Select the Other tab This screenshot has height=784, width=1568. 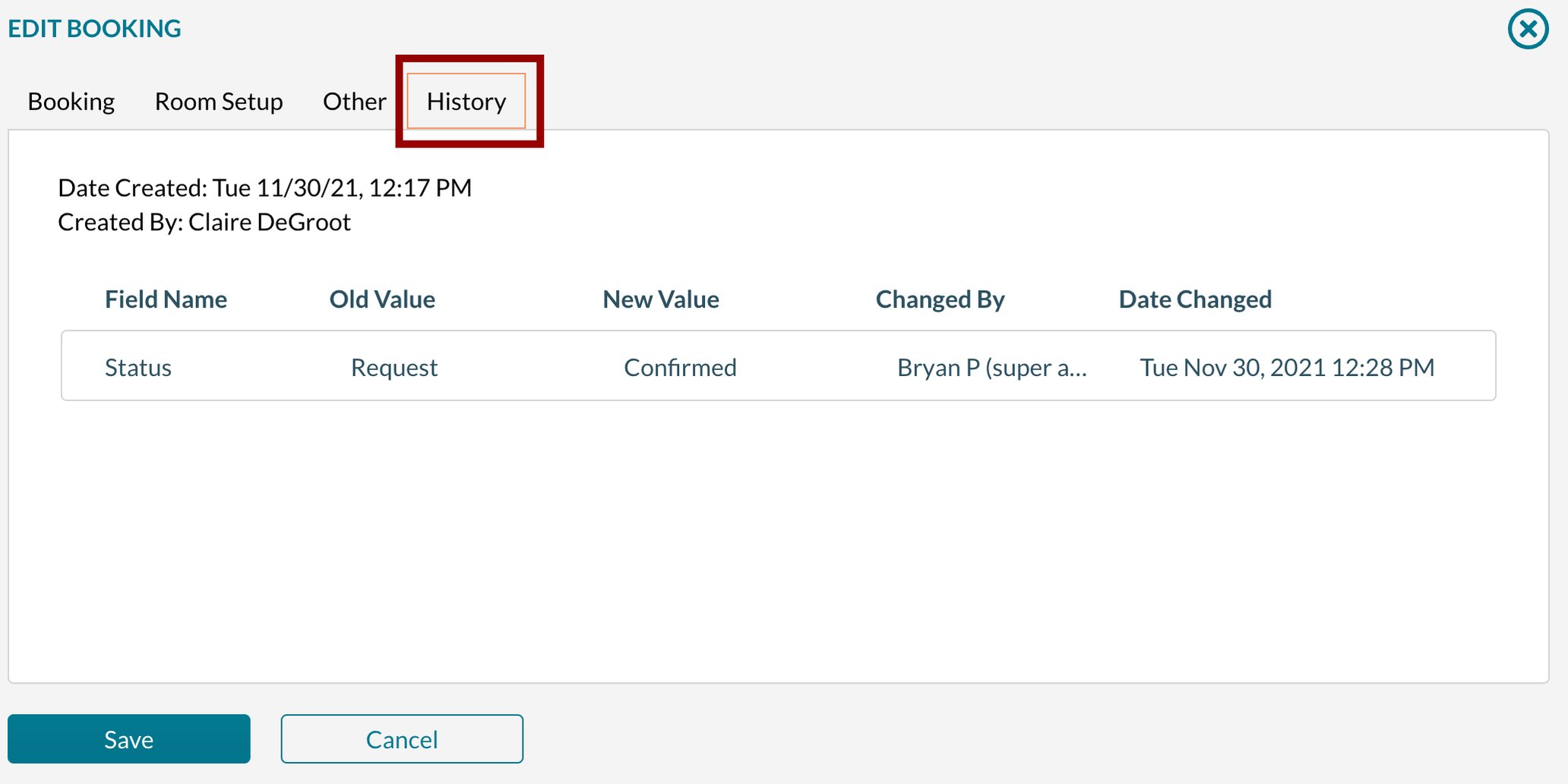[353, 101]
